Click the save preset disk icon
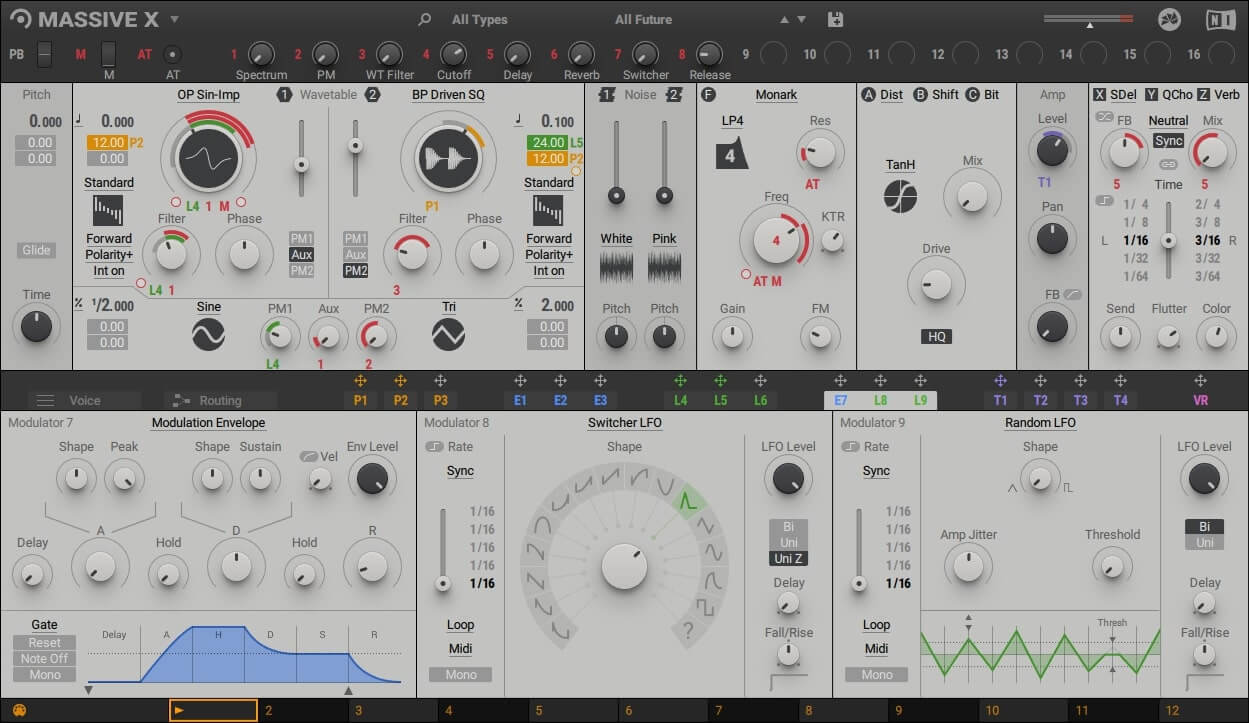This screenshot has width=1249, height=723. coord(836,18)
